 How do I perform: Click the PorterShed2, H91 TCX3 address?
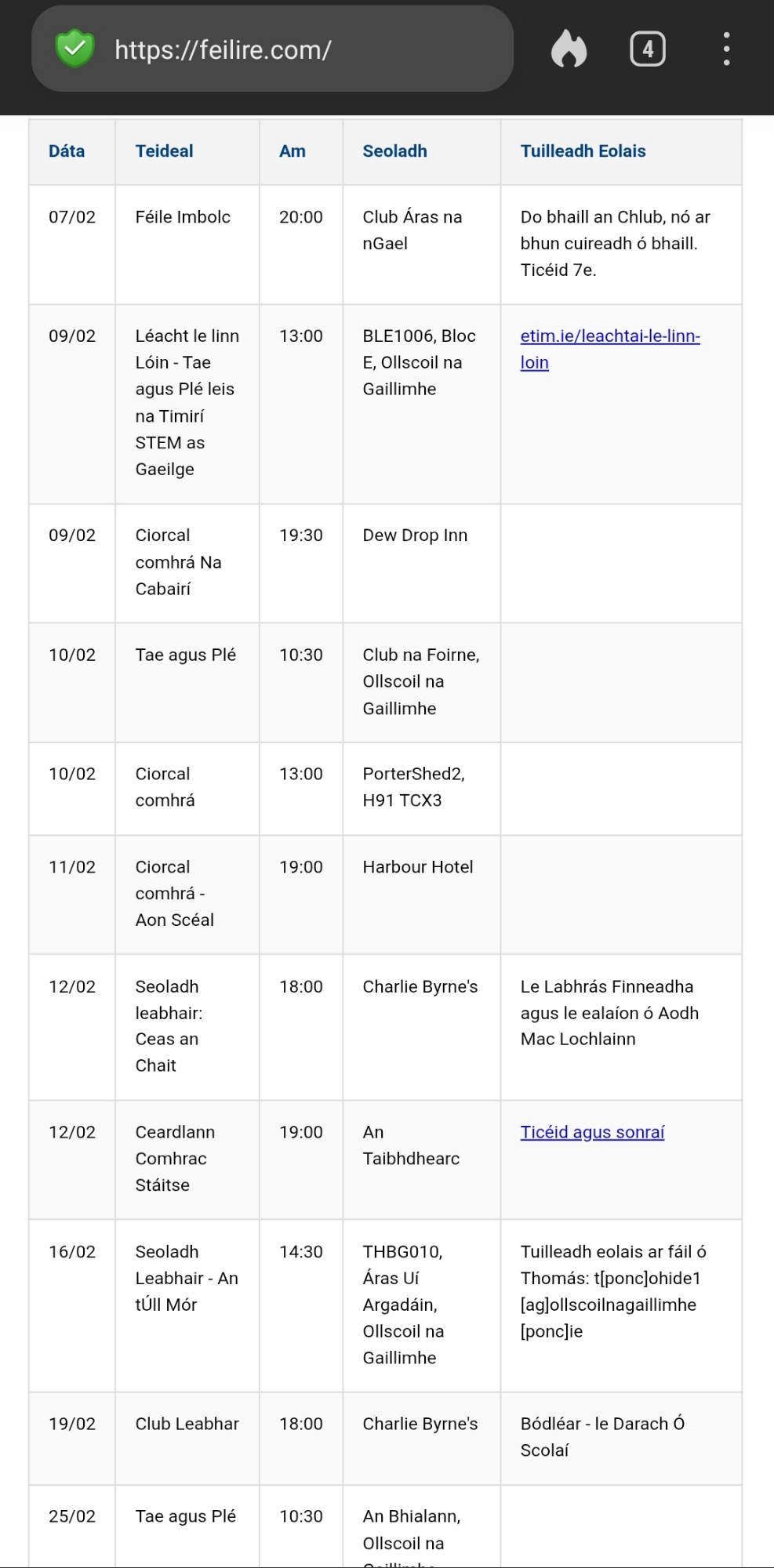pos(413,787)
